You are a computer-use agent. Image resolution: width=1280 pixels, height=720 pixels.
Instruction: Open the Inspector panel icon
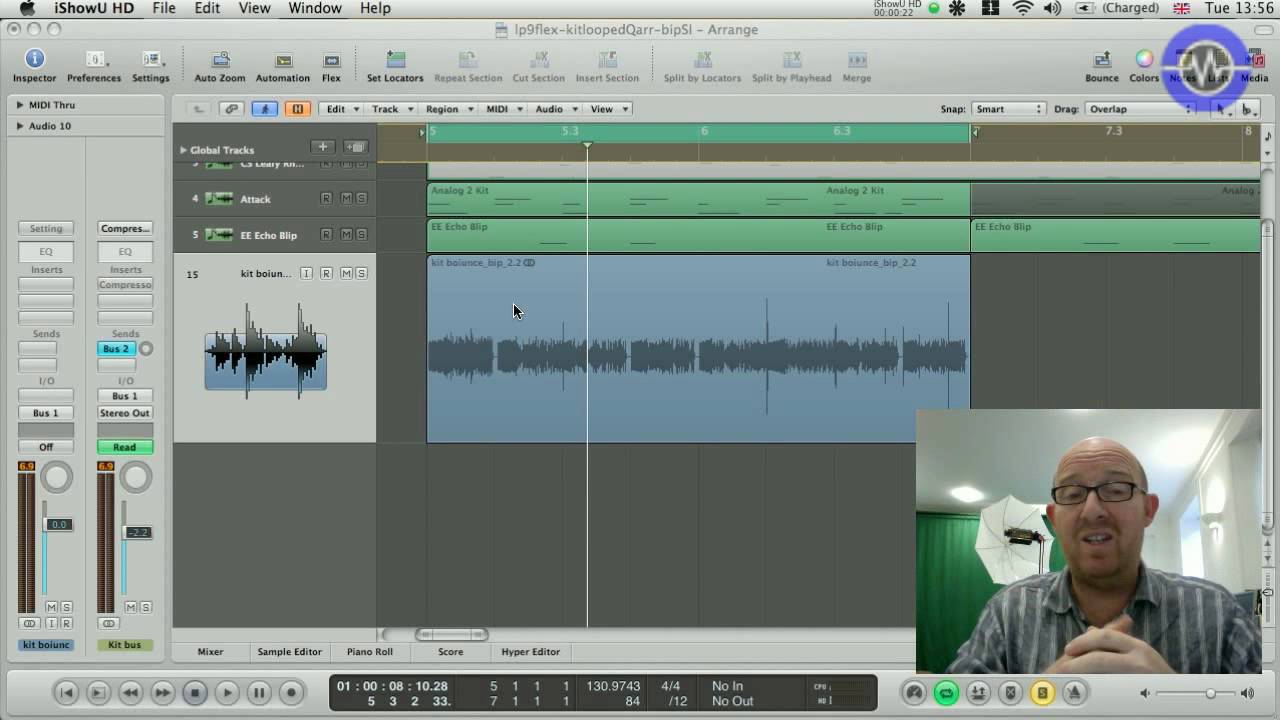[x=35, y=59]
